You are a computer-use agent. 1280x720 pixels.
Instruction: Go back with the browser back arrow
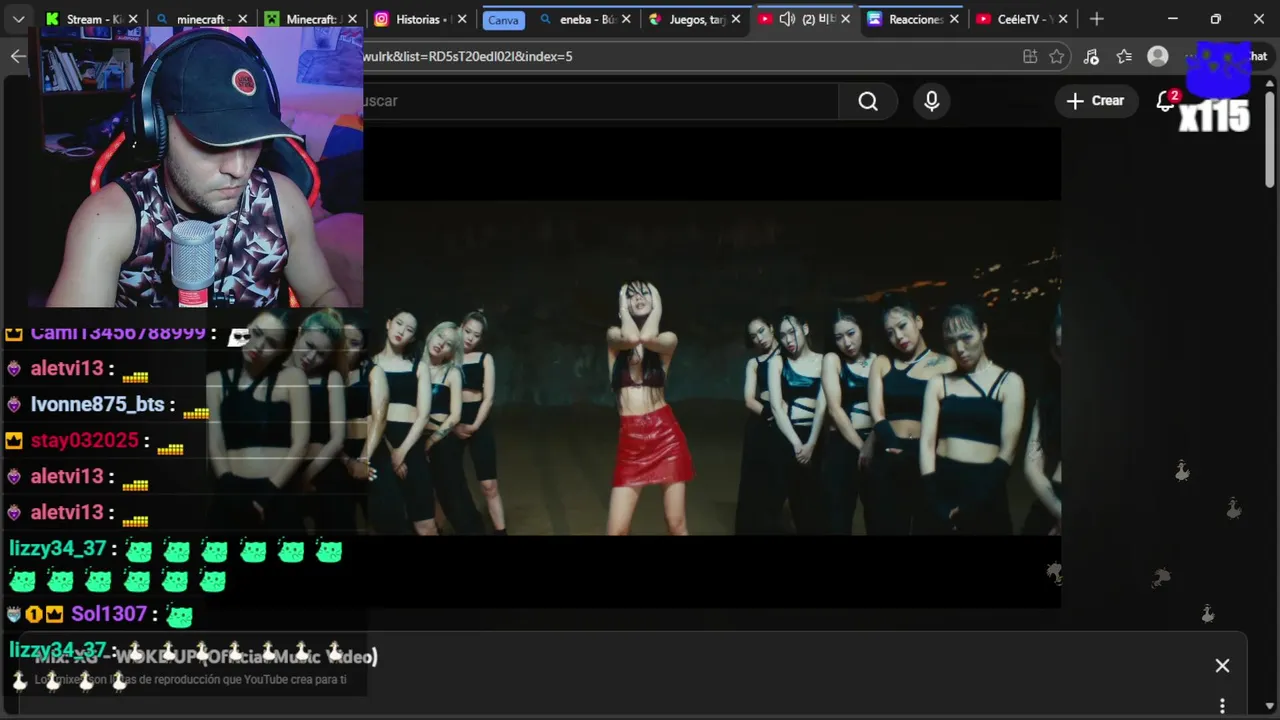click(18, 56)
